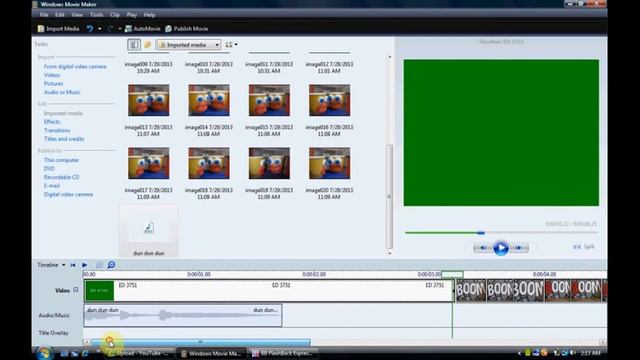
Task: Click the timeline scroll left arrow
Action: coord(87,342)
